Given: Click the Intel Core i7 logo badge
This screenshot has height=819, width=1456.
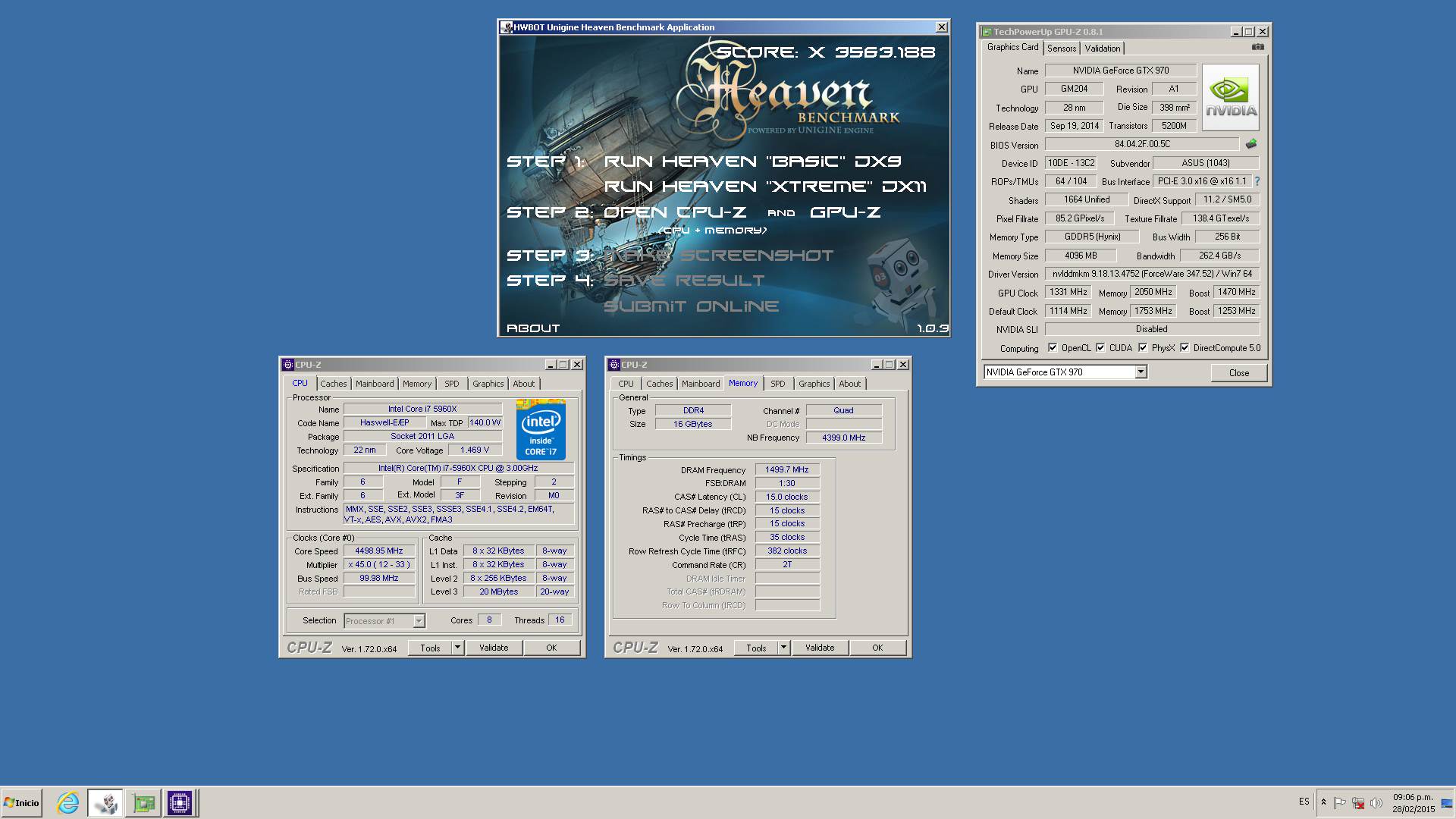Looking at the screenshot, I should 541,429.
